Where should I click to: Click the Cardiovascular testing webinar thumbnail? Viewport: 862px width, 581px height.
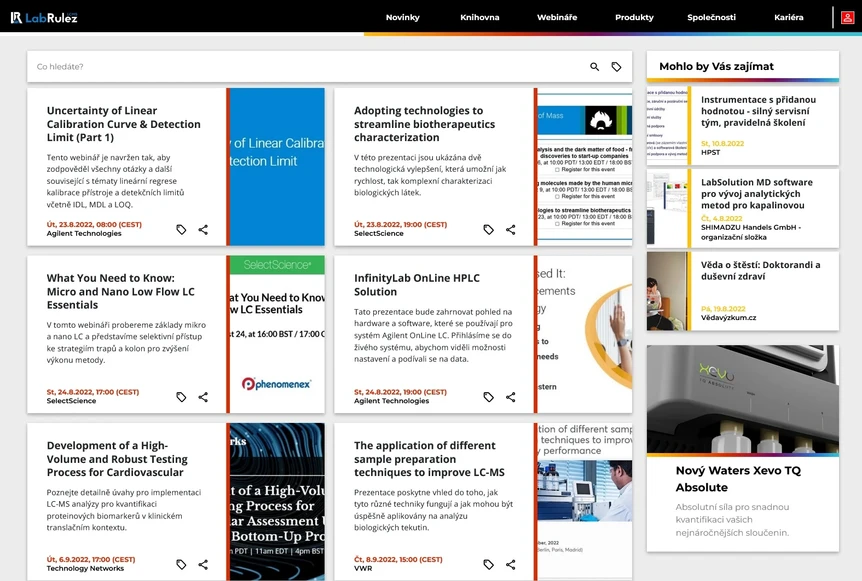277,501
